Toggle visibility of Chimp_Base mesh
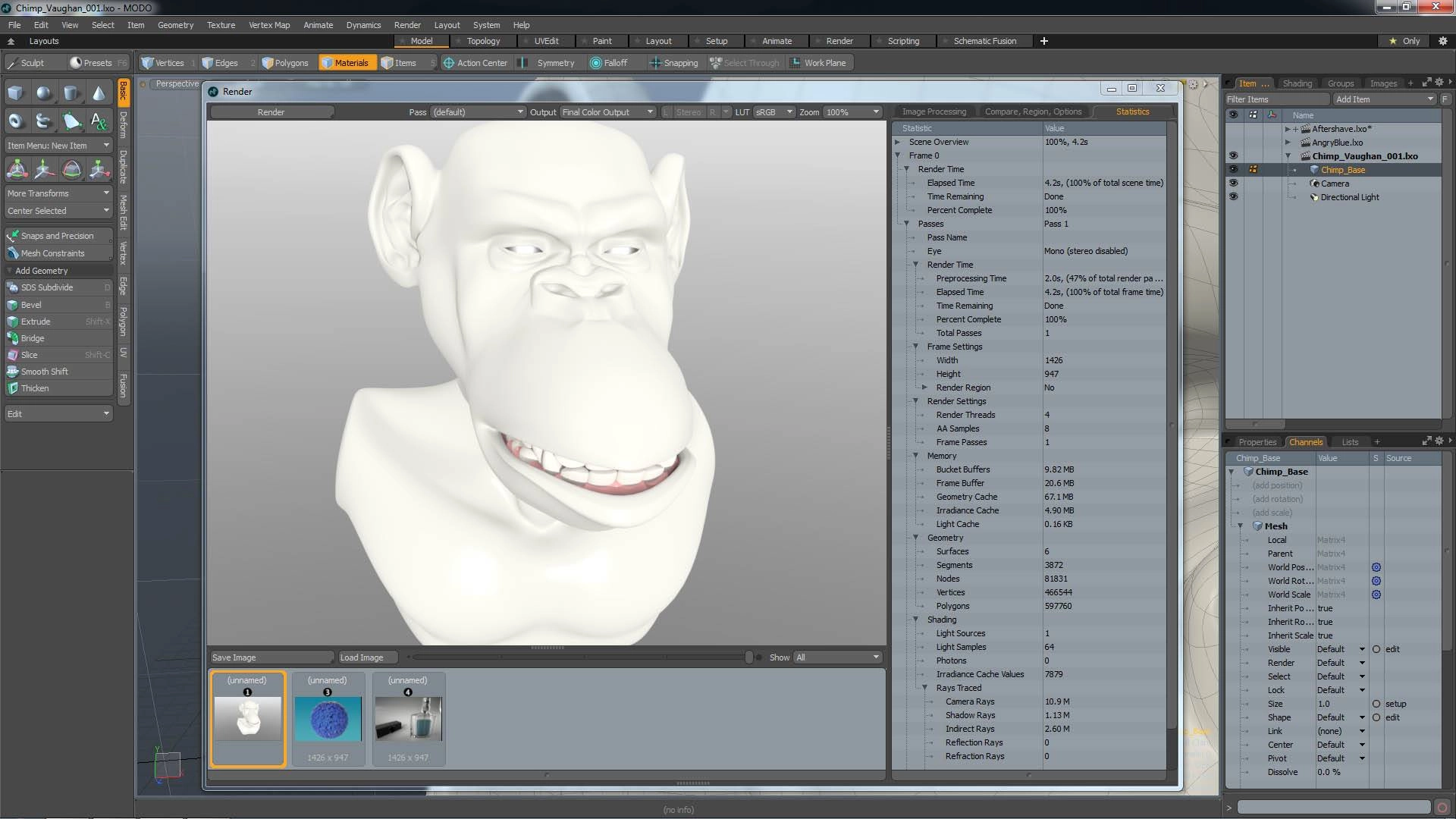1456x819 pixels. (1233, 170)
